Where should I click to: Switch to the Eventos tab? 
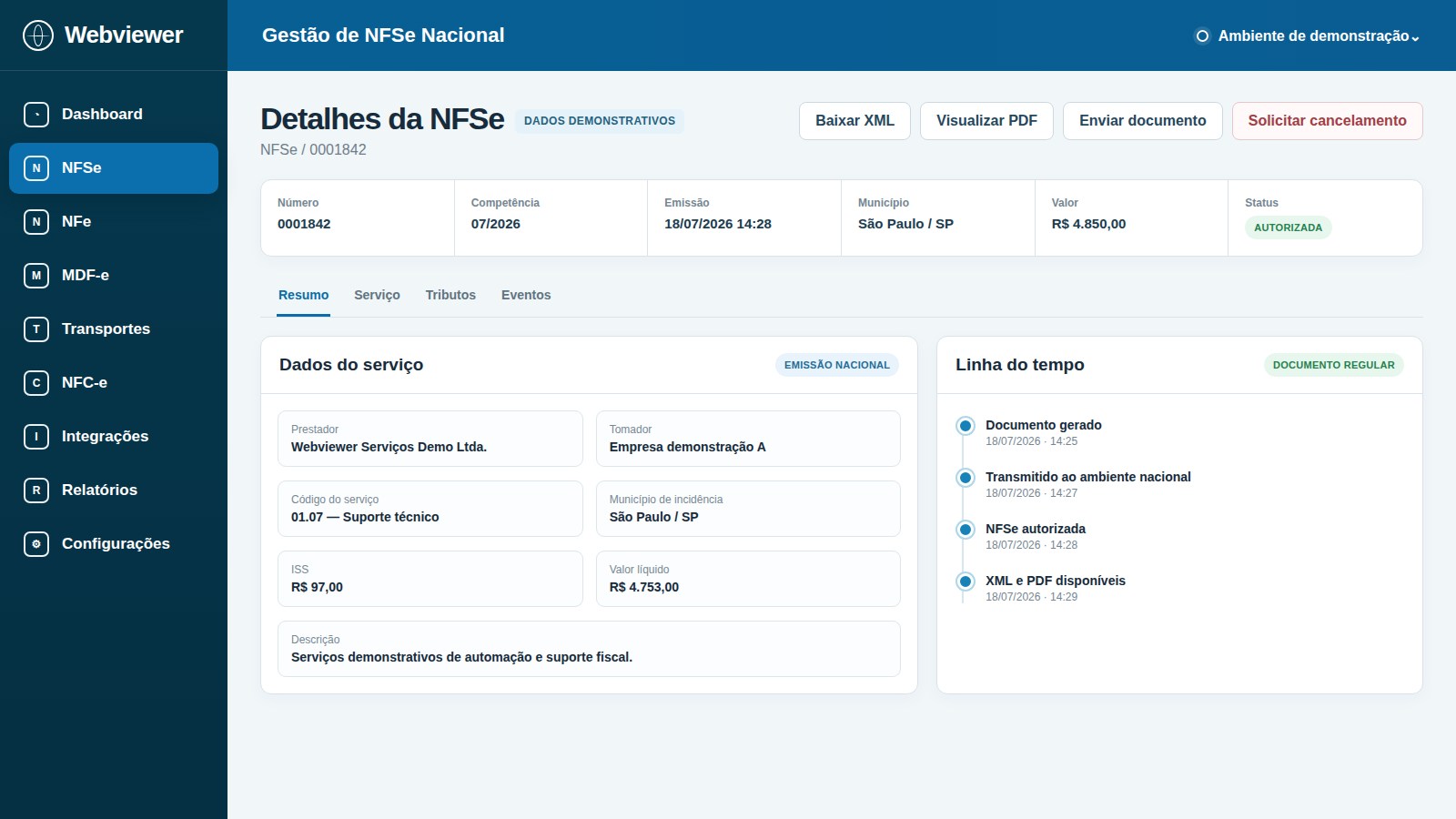(x=526, y=296)
